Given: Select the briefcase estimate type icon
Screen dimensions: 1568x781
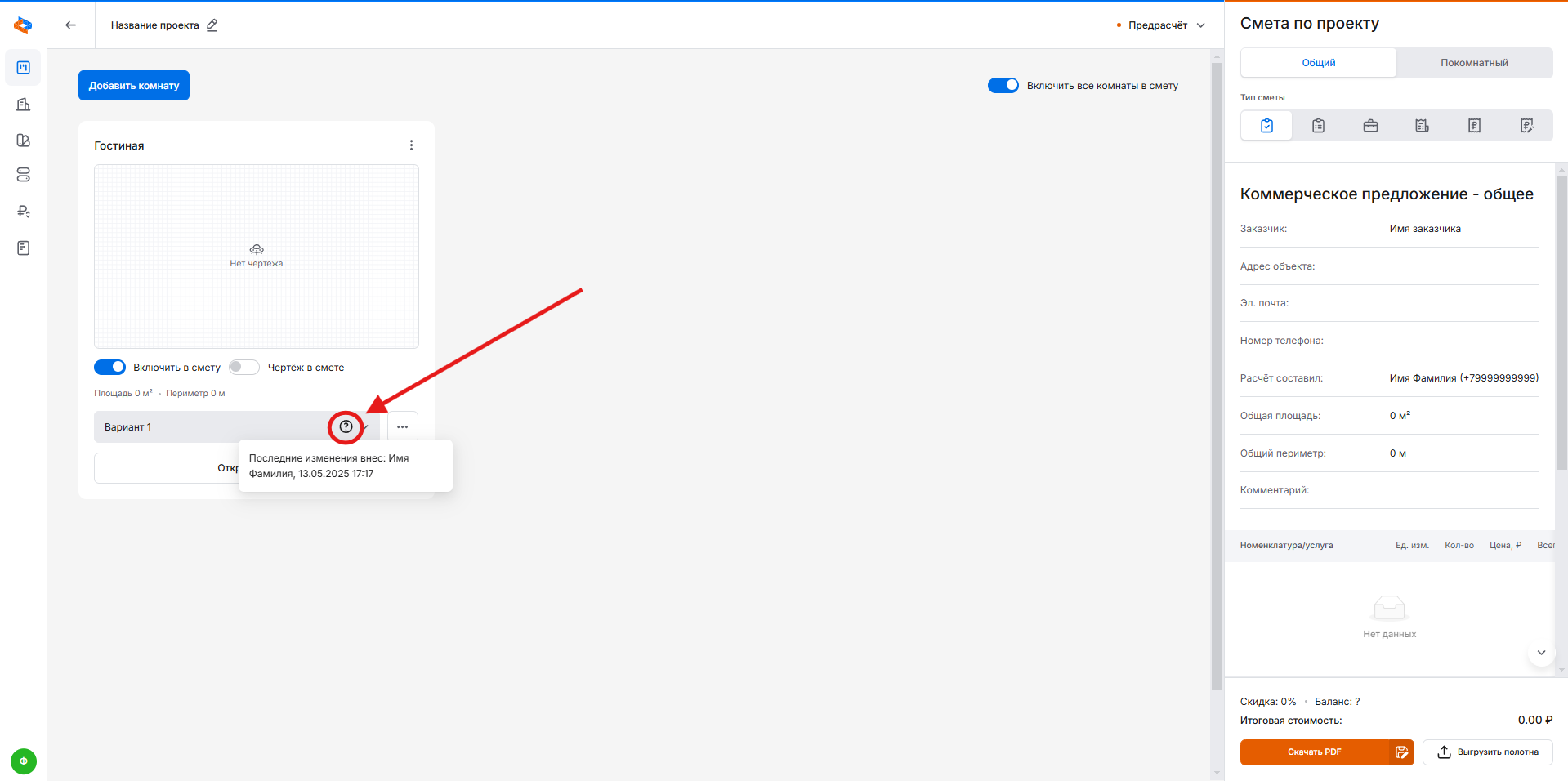Looking at the screenshot, I should coord(1370,126).
